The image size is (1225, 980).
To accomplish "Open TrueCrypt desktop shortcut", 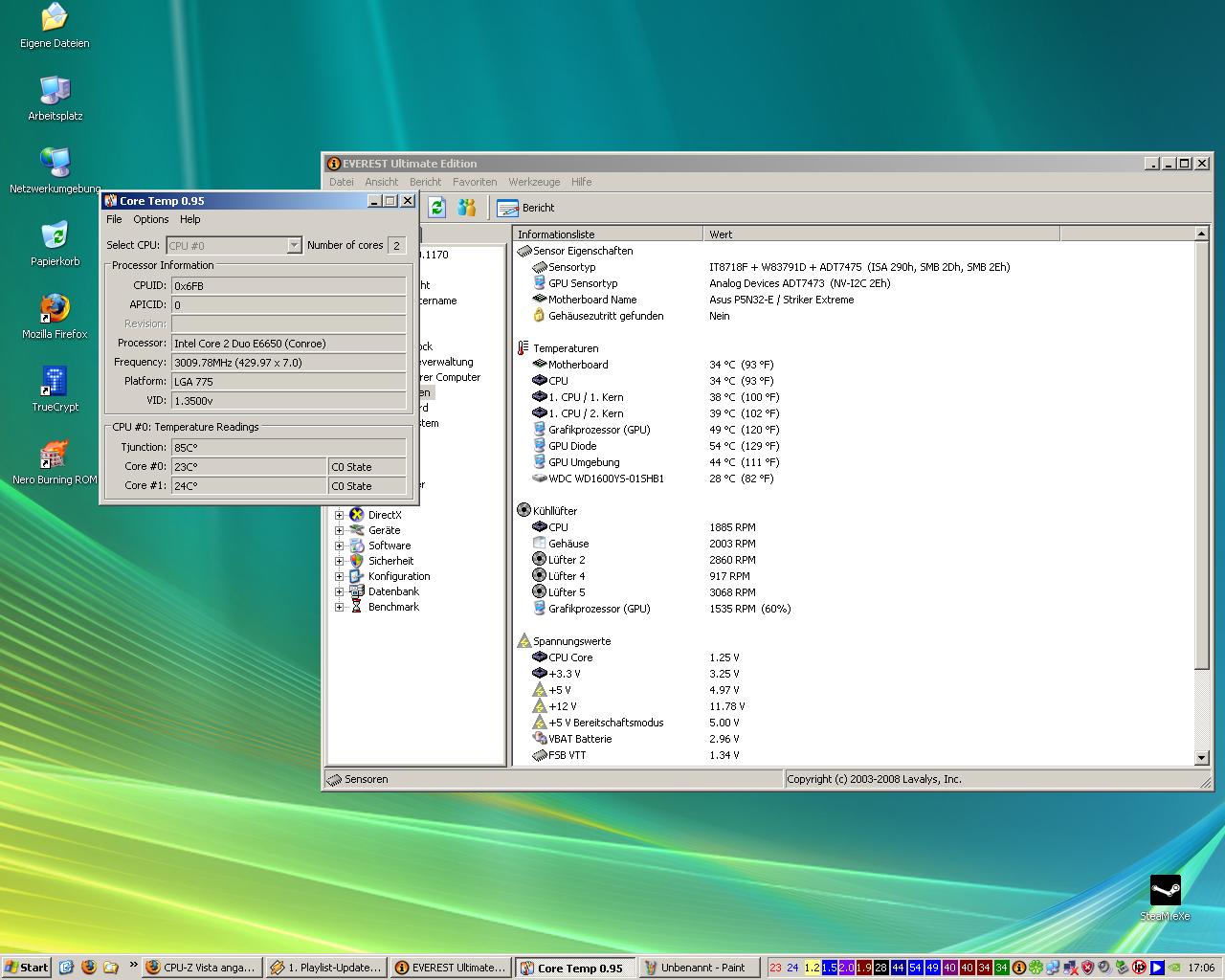I will (55, 382).
